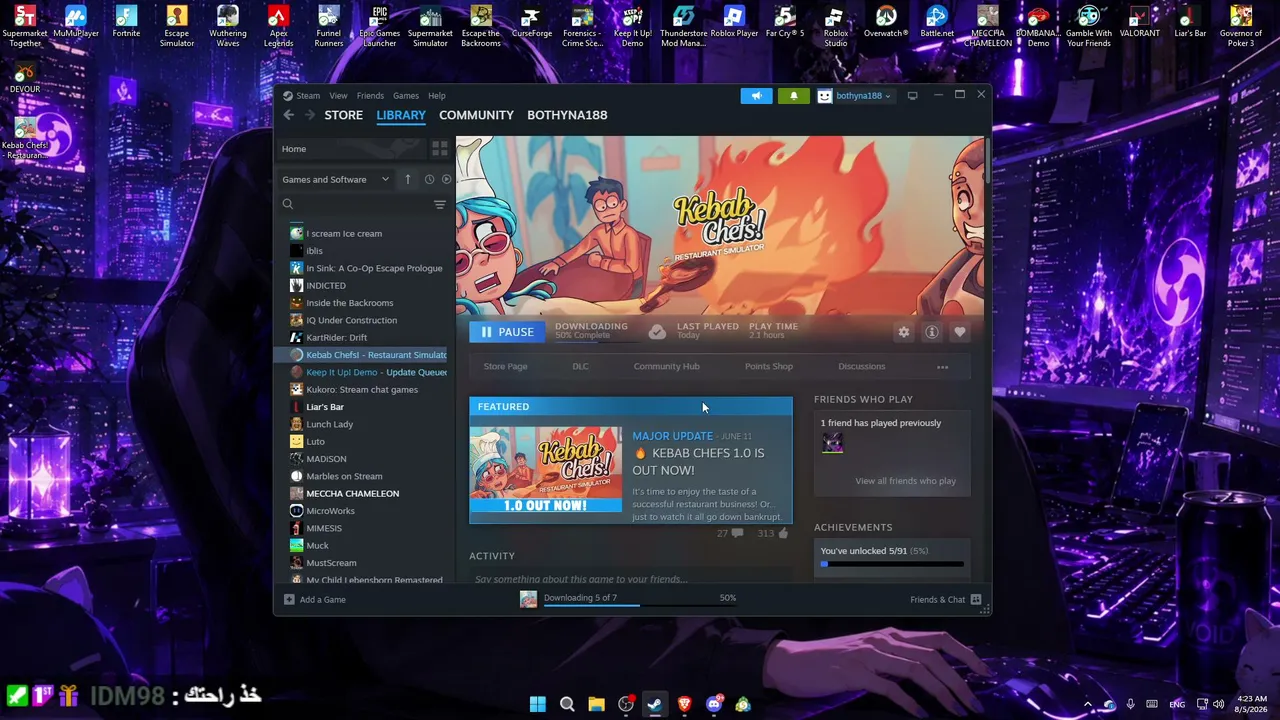This screenshot has width=1280, height=720.
Task: Click the achievements progress bar
Action: [x=892, y=564]
